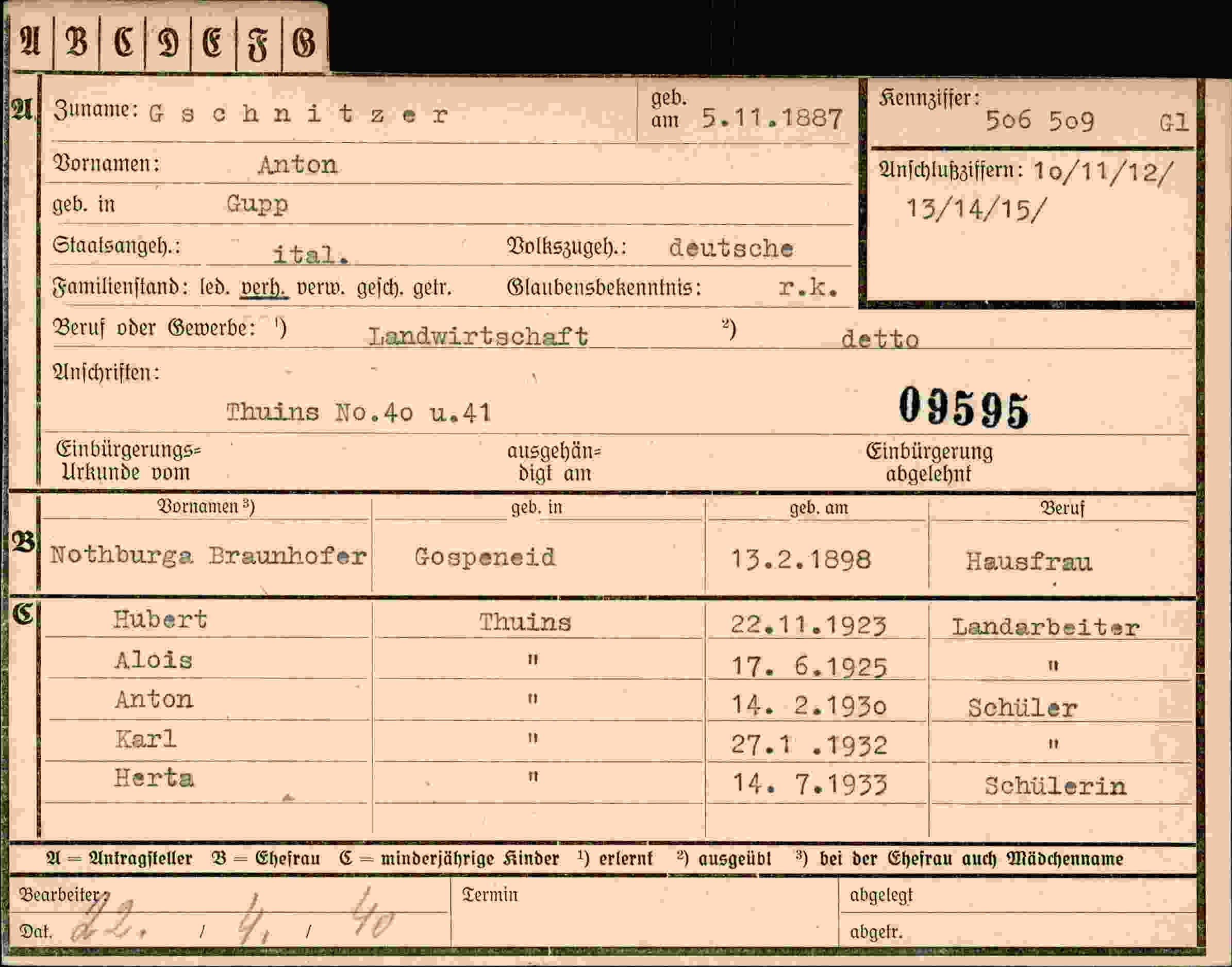Select the index tab labelled F
Screen dimensions: 1232x967
(259, 42)
